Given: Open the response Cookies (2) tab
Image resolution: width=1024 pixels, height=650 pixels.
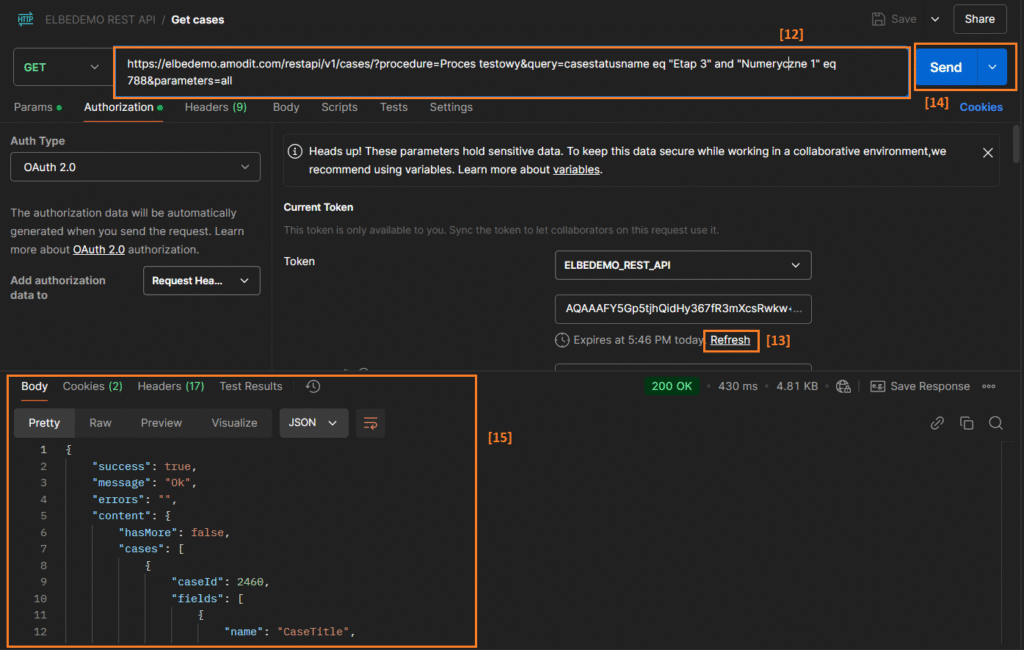Looking at the screenshot, I should pyautogui.click(x=93, y=387).
